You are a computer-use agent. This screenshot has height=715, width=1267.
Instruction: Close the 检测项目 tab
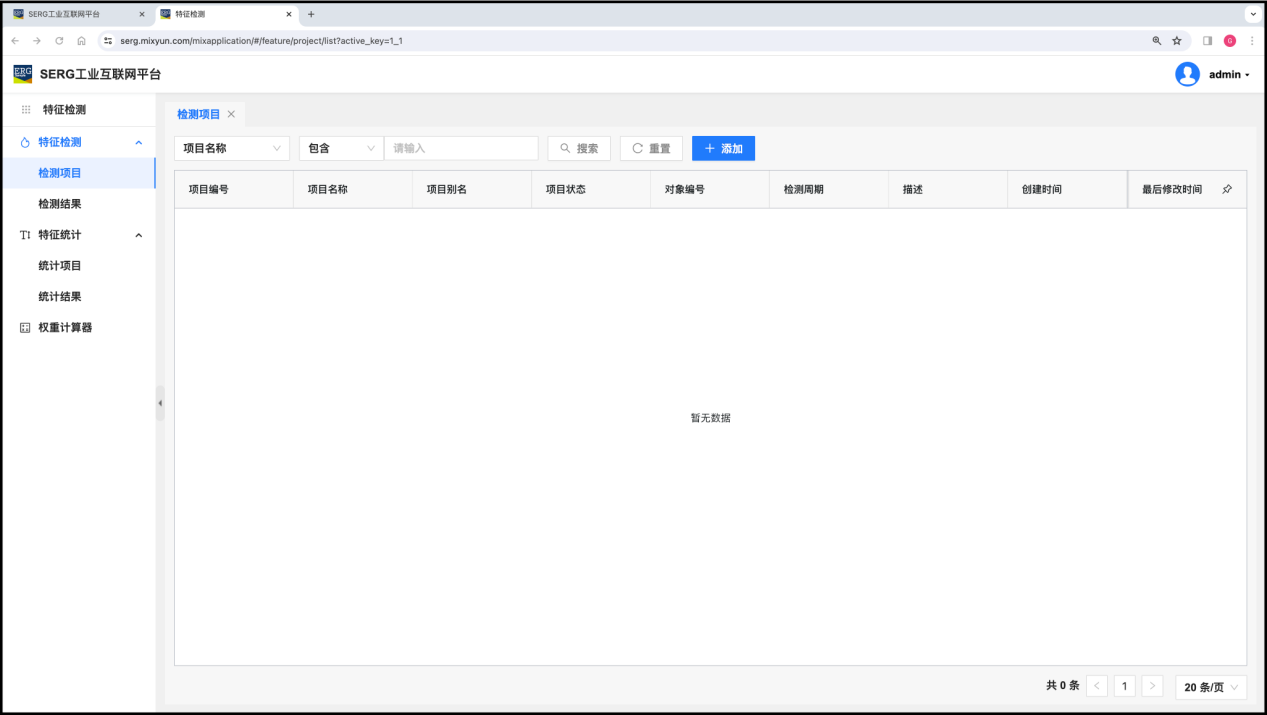[x=231, y=114]
